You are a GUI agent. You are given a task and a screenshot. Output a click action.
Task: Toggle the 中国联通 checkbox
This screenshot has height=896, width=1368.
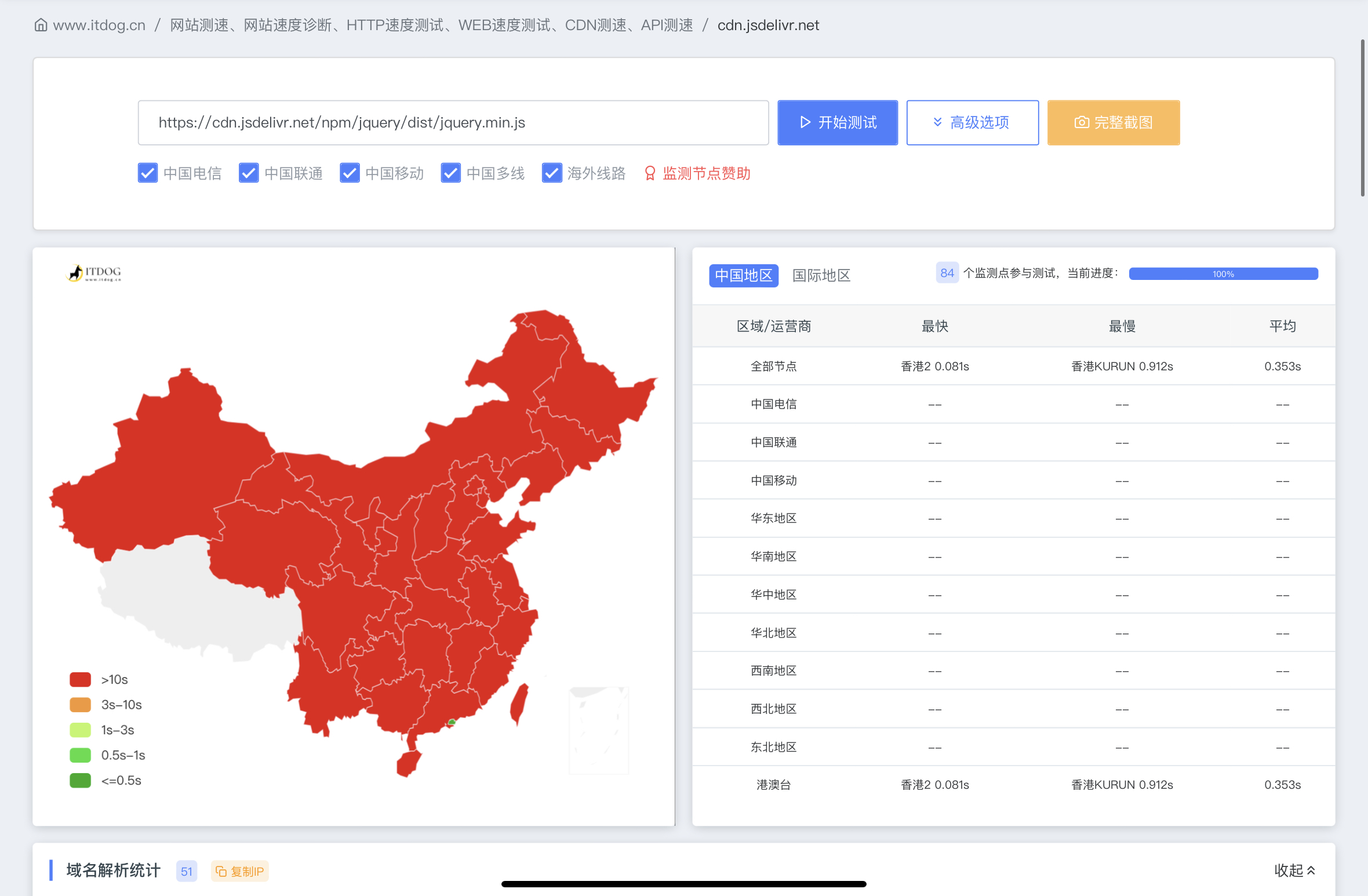(x=249, y=173)
